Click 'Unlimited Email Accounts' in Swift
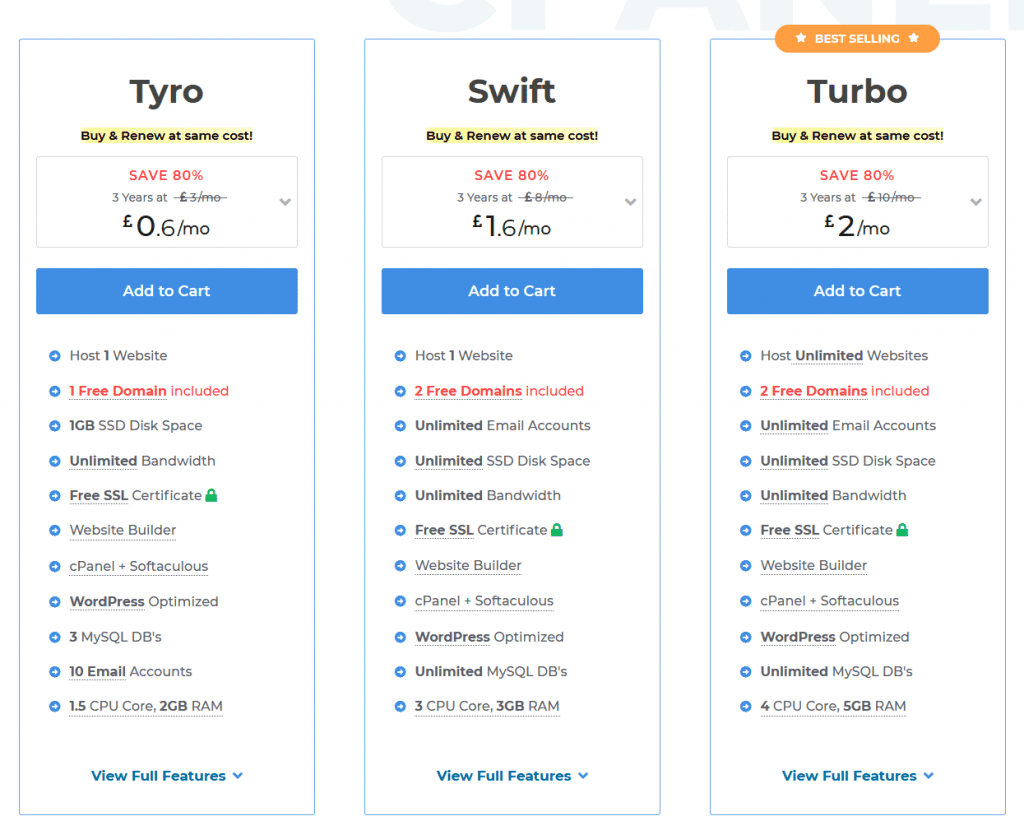The image size is (1024, 830). tap(502, 425)
